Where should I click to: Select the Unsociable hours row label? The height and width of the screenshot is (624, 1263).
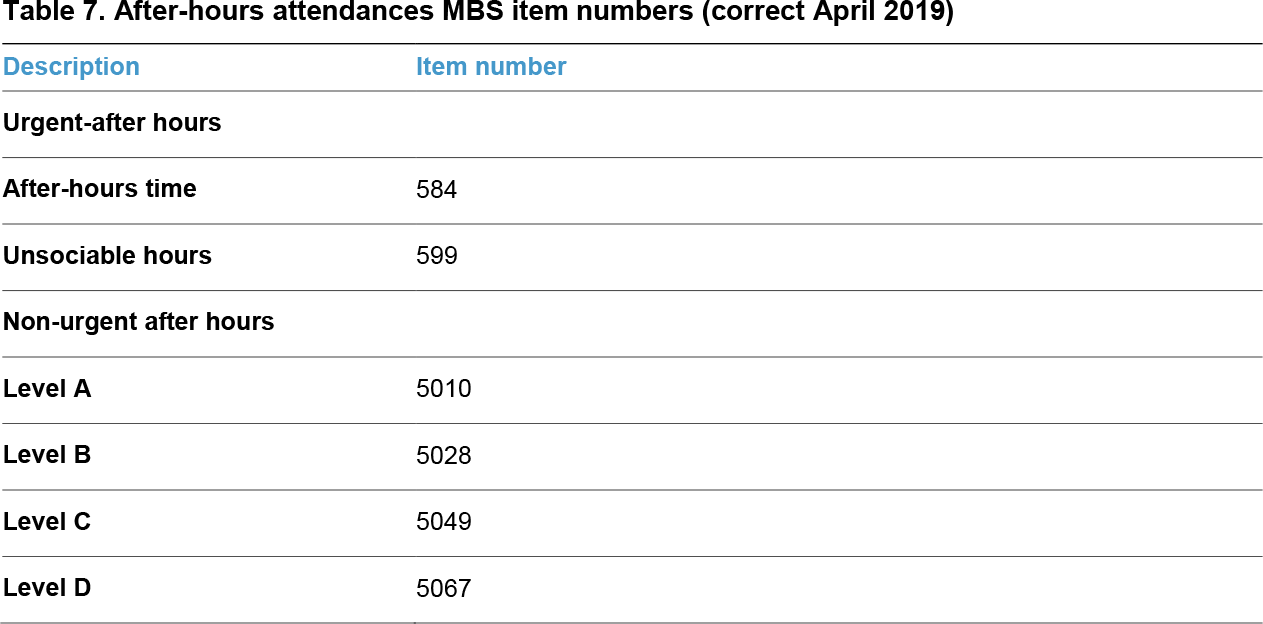[x=108, y=256]
